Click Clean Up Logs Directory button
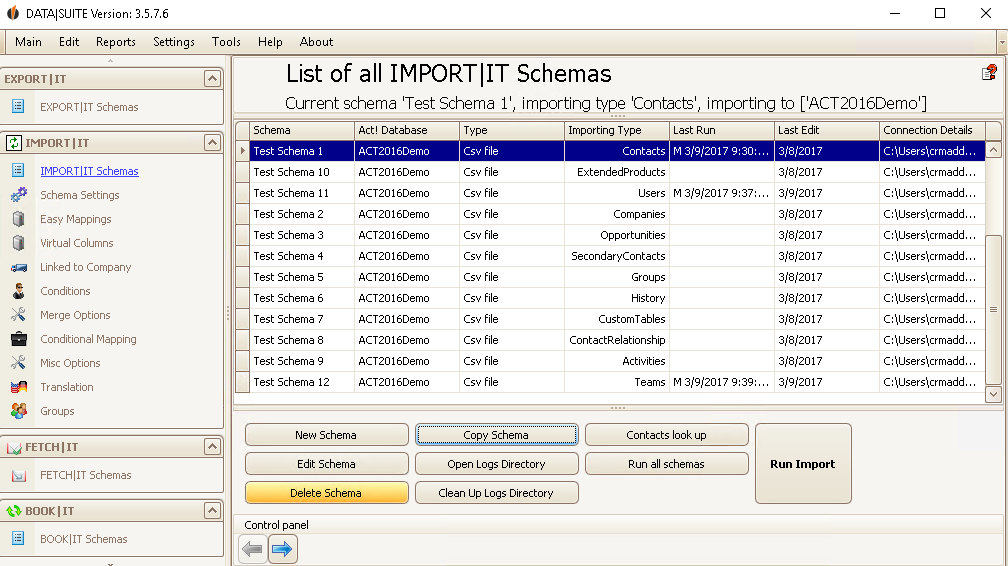Image resolution: width=1008 pixels, height=566 pixels. (x=496, y=493)
